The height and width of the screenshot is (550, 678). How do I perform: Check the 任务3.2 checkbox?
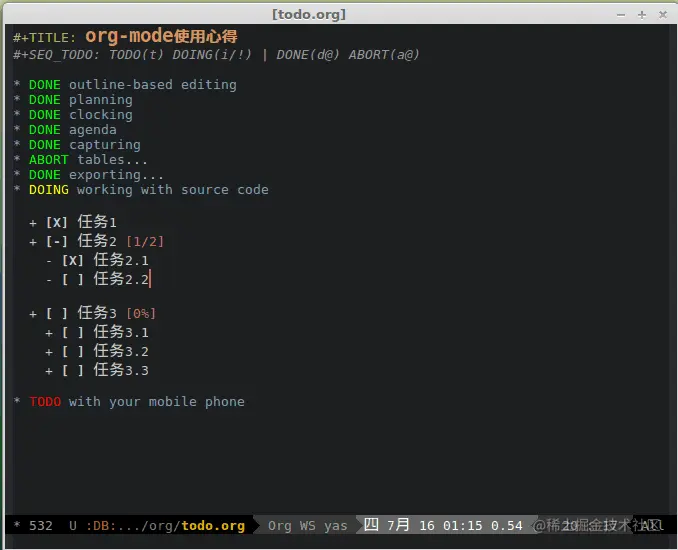[73, 352]
